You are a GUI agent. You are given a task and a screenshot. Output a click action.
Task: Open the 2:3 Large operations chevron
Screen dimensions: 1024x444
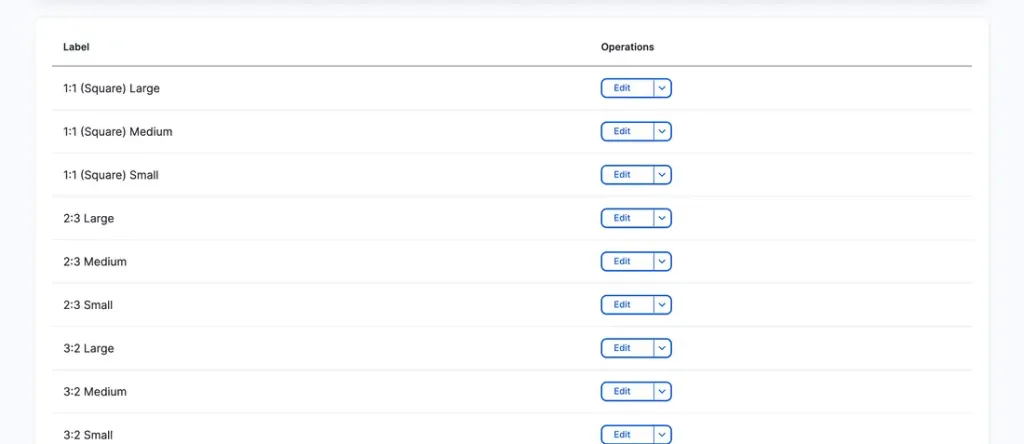(x=662, y=218)
